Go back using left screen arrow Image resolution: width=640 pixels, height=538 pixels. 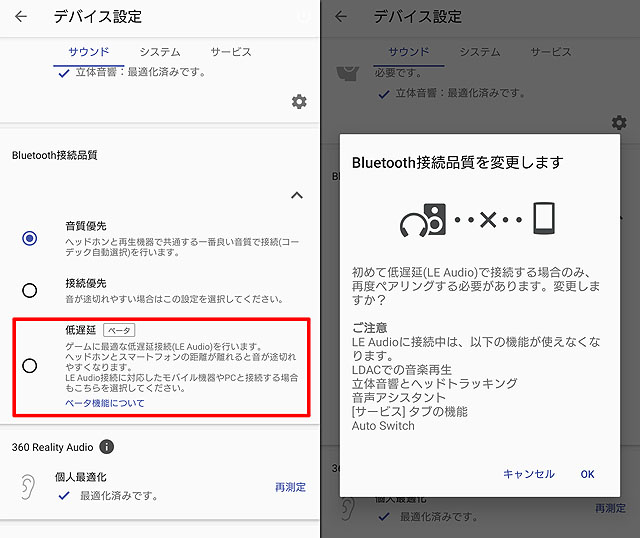pyautogui.click(x=21, y=16)
